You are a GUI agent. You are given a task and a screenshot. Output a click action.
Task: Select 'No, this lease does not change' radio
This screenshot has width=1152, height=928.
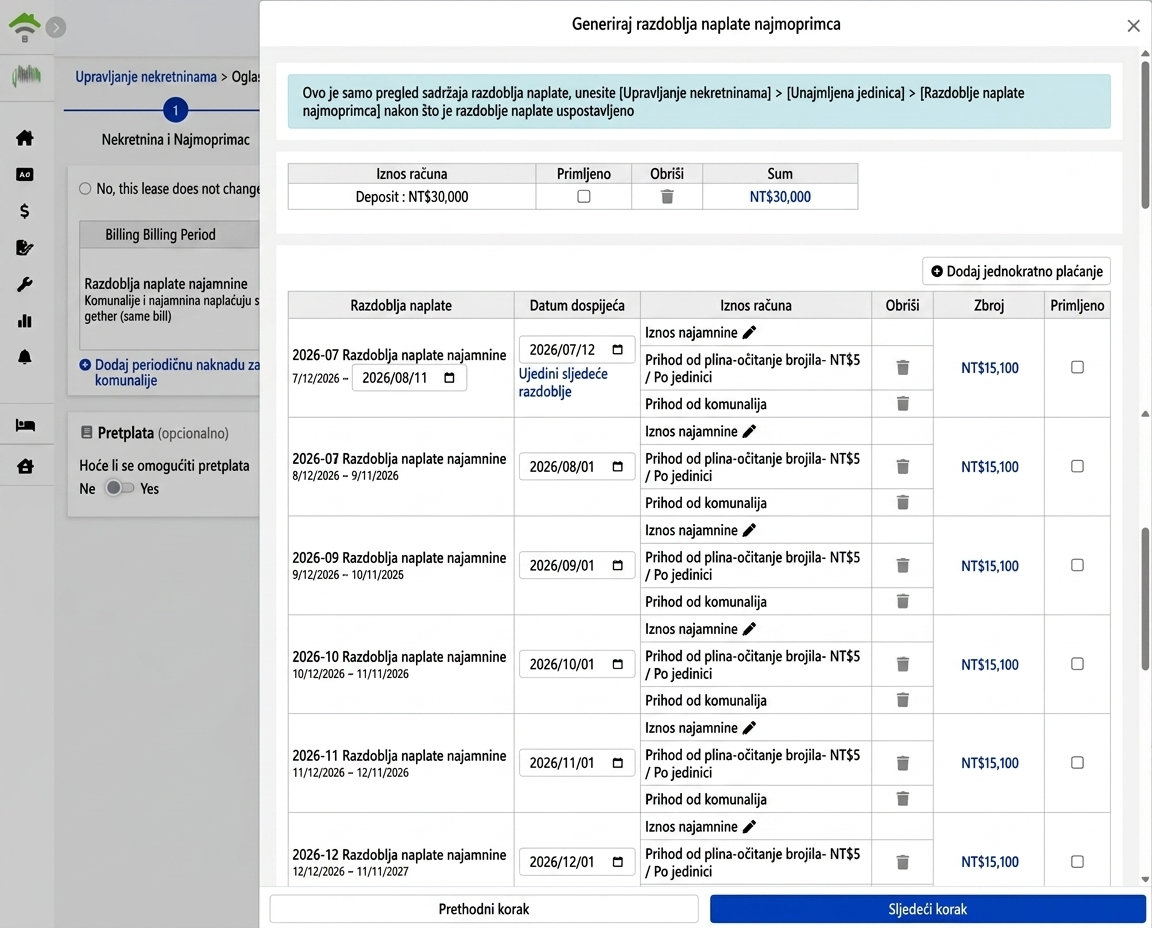pyautogui.click(x=85, y=189)
